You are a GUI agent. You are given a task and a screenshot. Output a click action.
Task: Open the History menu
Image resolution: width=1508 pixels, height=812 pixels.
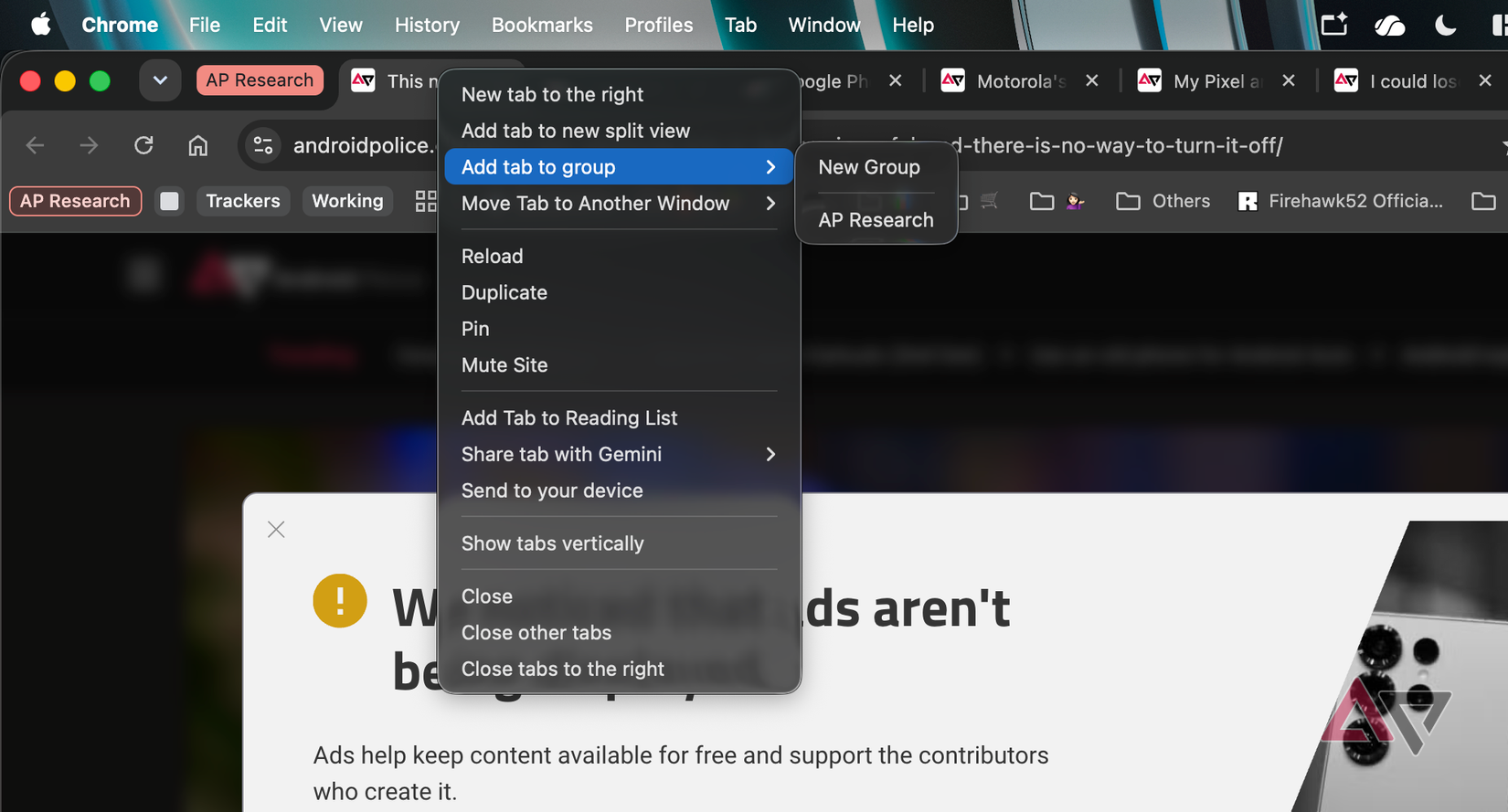[427, 25]
